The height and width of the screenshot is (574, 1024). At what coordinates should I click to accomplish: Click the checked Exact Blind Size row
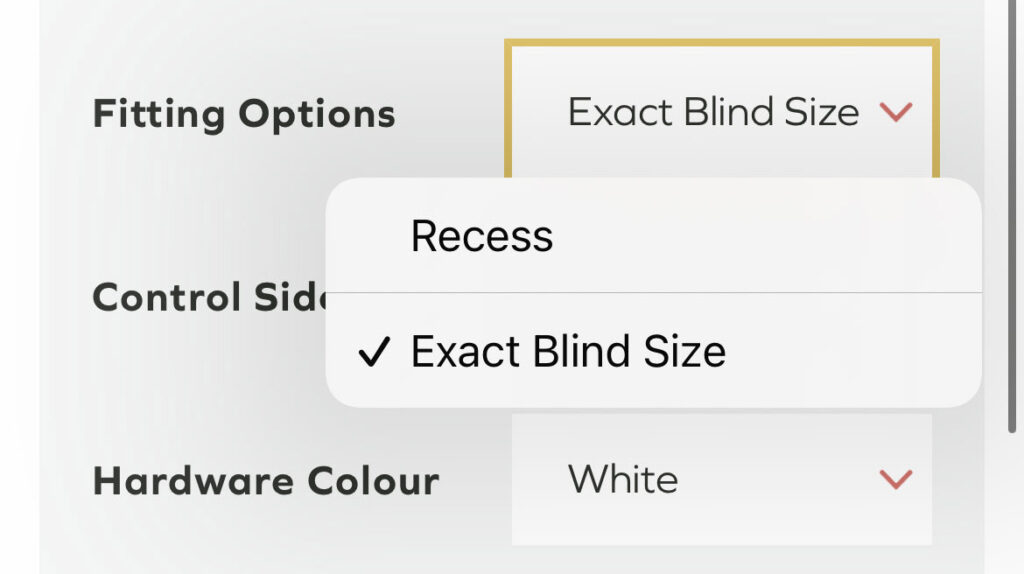653,352
